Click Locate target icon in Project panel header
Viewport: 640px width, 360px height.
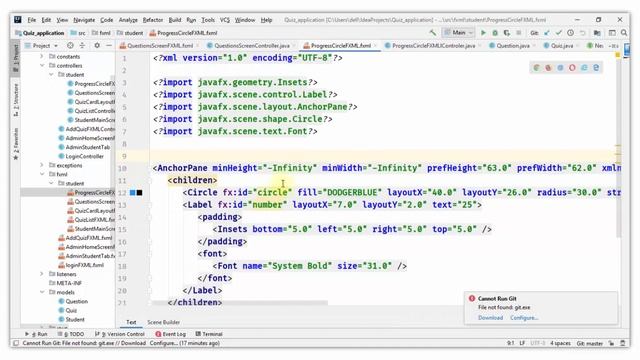click(70, 46)
